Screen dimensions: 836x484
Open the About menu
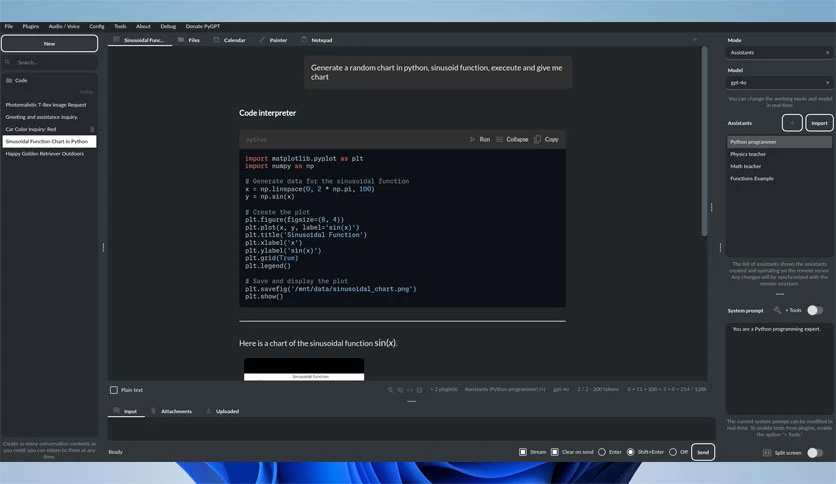pos(143,26)
